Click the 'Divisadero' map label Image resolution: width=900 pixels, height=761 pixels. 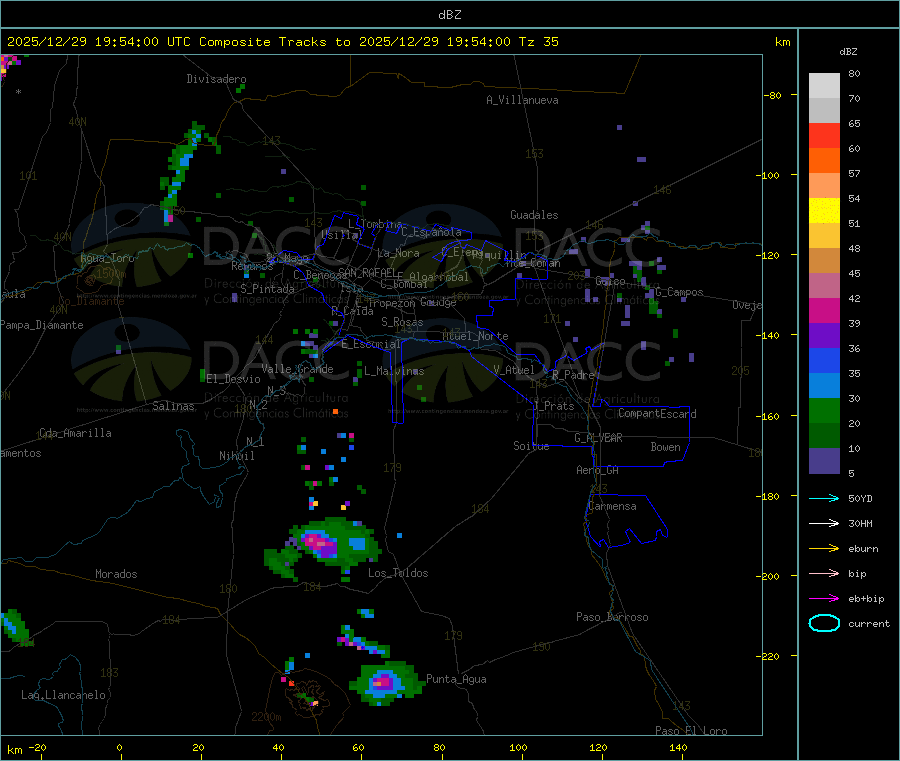(x=216, y=79)
